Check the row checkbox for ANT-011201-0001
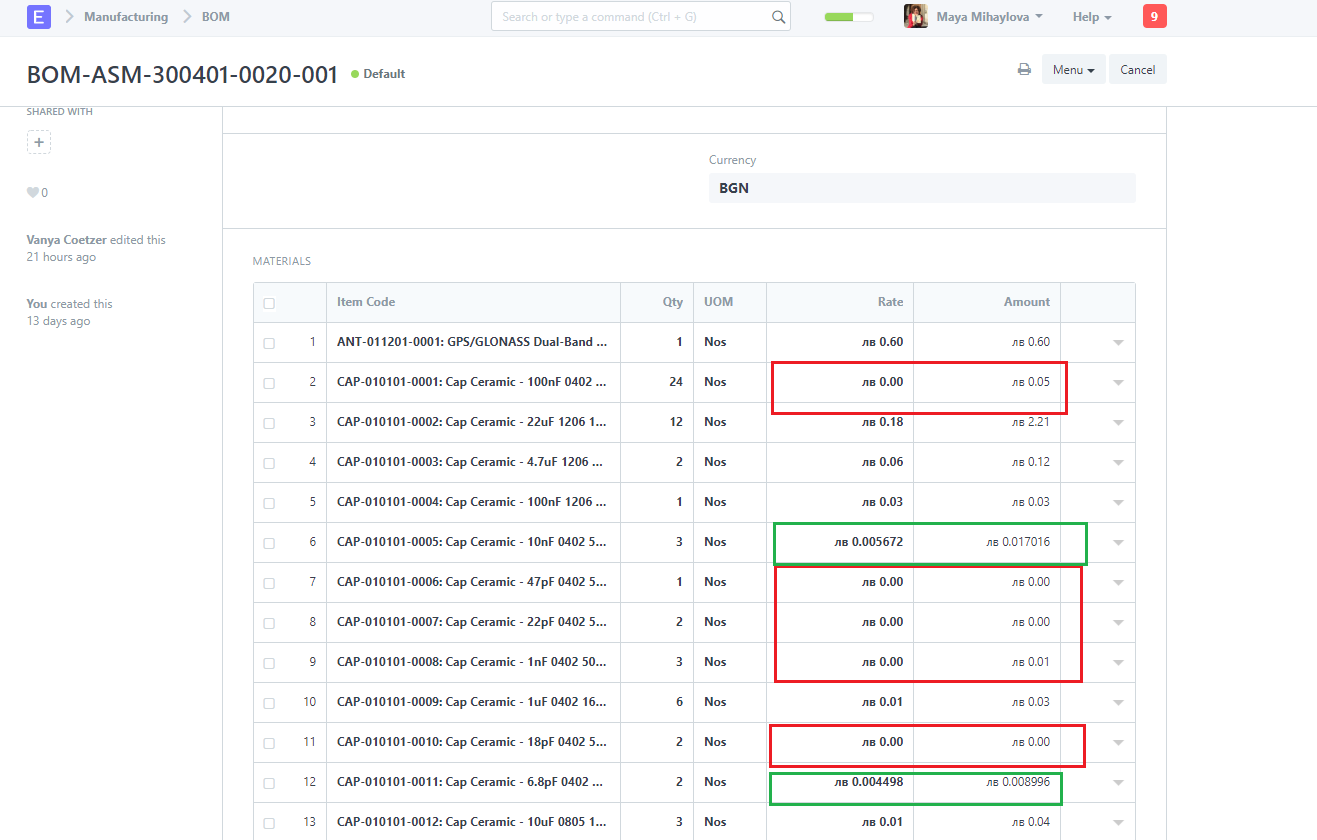1317x840 pixels. pyautogui.click(x=268, y=341)
